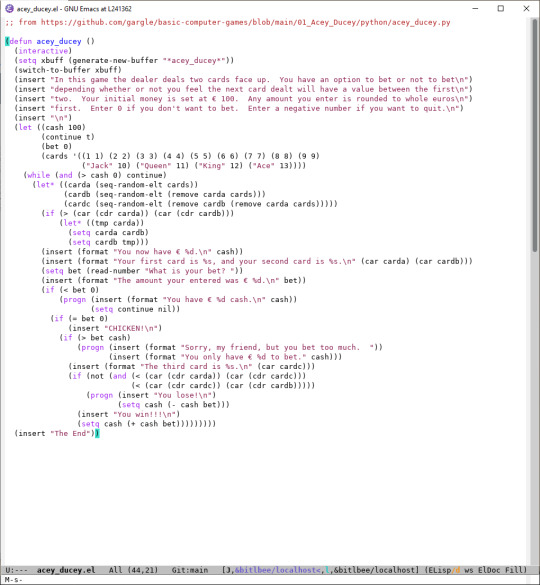Click the highlighted closing parenthesis after "The End"
540x585 pixels.
tap(97, 434)
